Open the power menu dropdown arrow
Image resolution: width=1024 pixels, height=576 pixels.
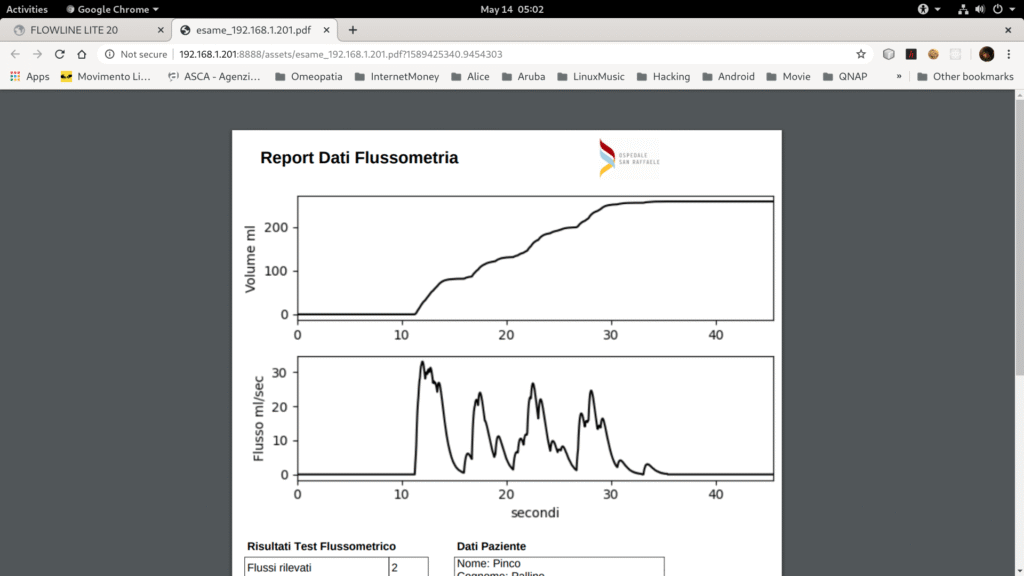pyautogui.click(x=1012, y=9)
